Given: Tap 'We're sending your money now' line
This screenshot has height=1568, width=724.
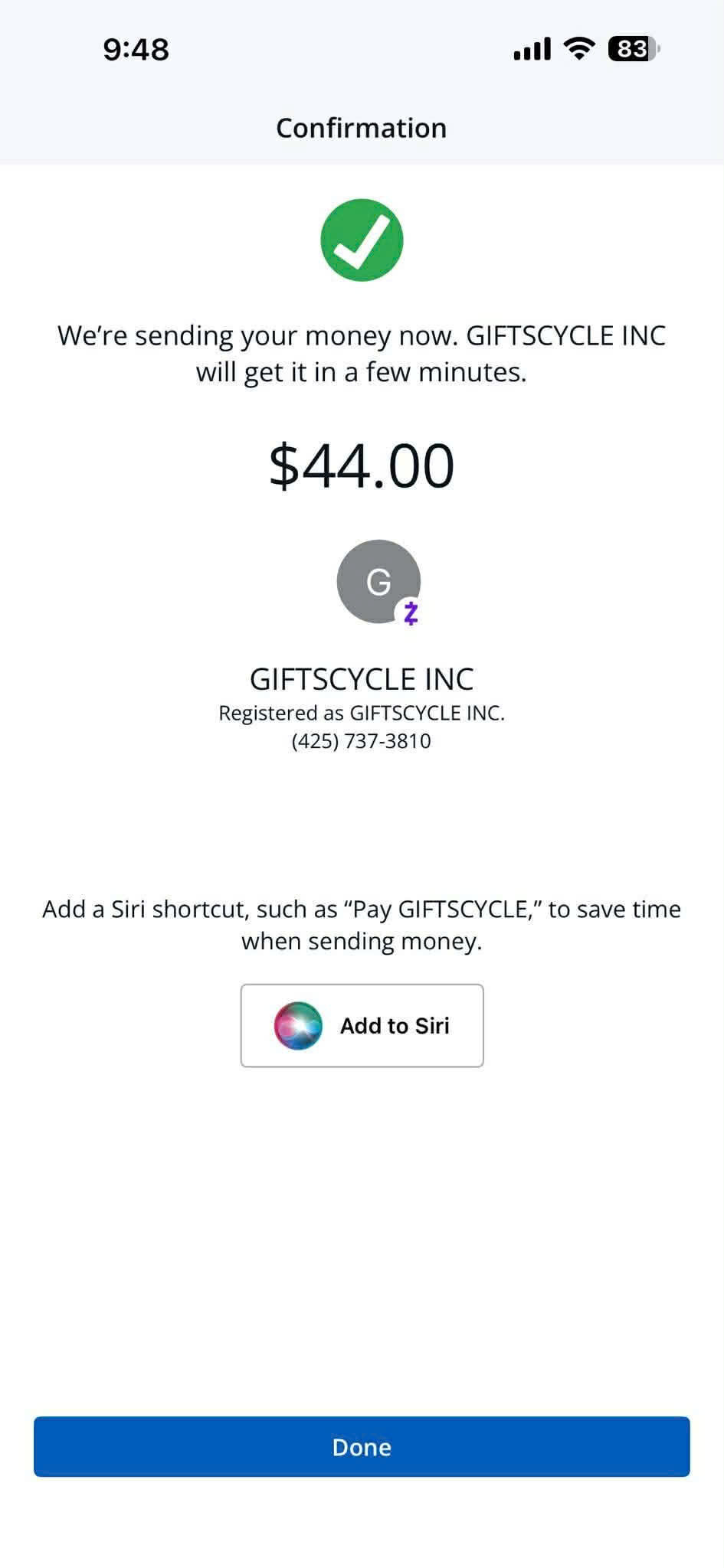Looking at the screenshot, I should pyautogui.click(x=362, y=335).
